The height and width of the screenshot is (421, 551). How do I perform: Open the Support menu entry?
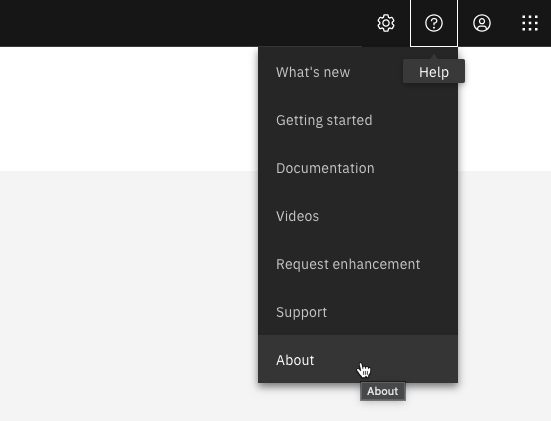(x=358, y=312)
